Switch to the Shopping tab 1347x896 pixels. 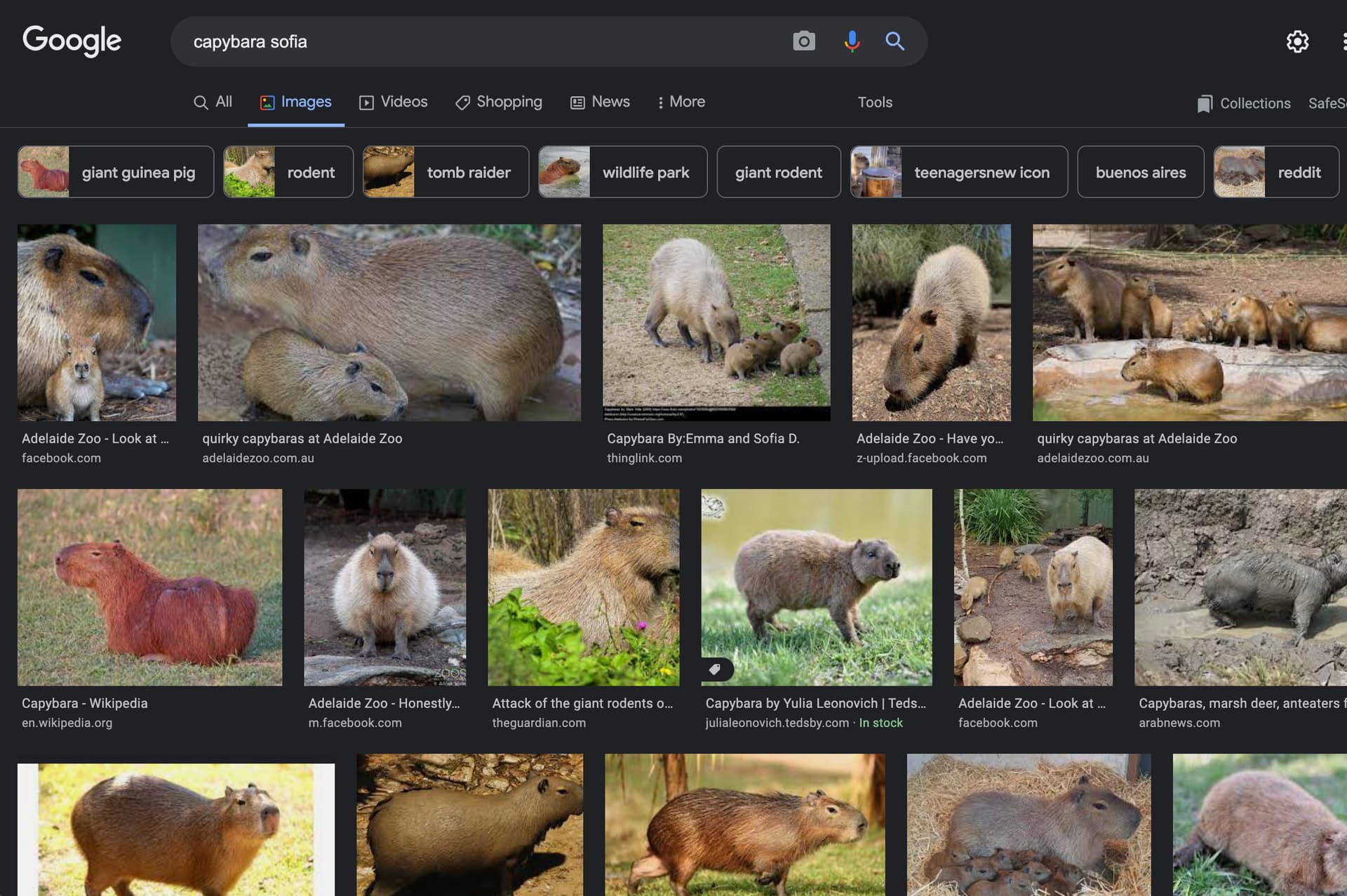tap(499, 102)
